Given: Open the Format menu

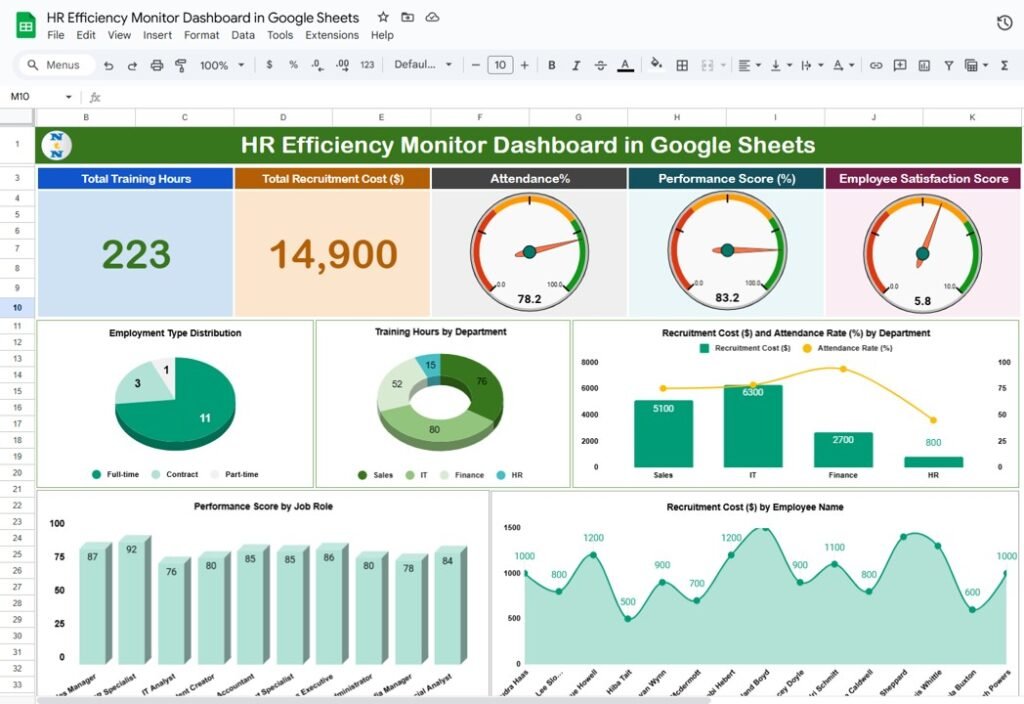Looking at the screenshot, I should click(201, 35).
